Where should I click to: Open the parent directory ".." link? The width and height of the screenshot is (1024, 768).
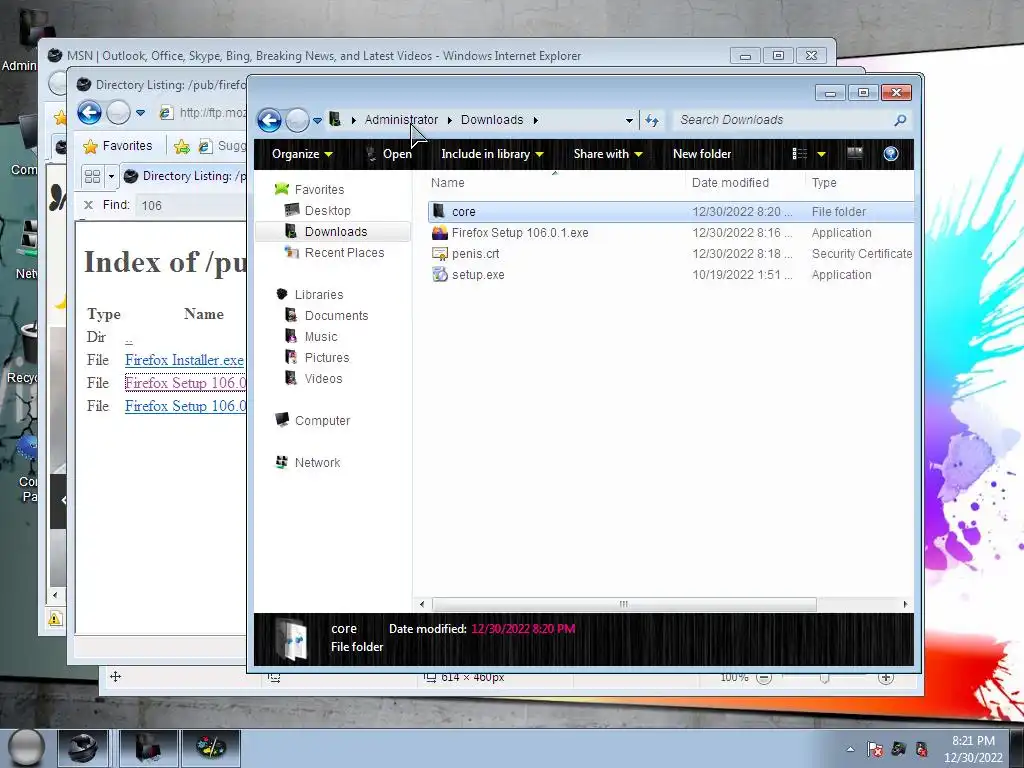[129, 338]
